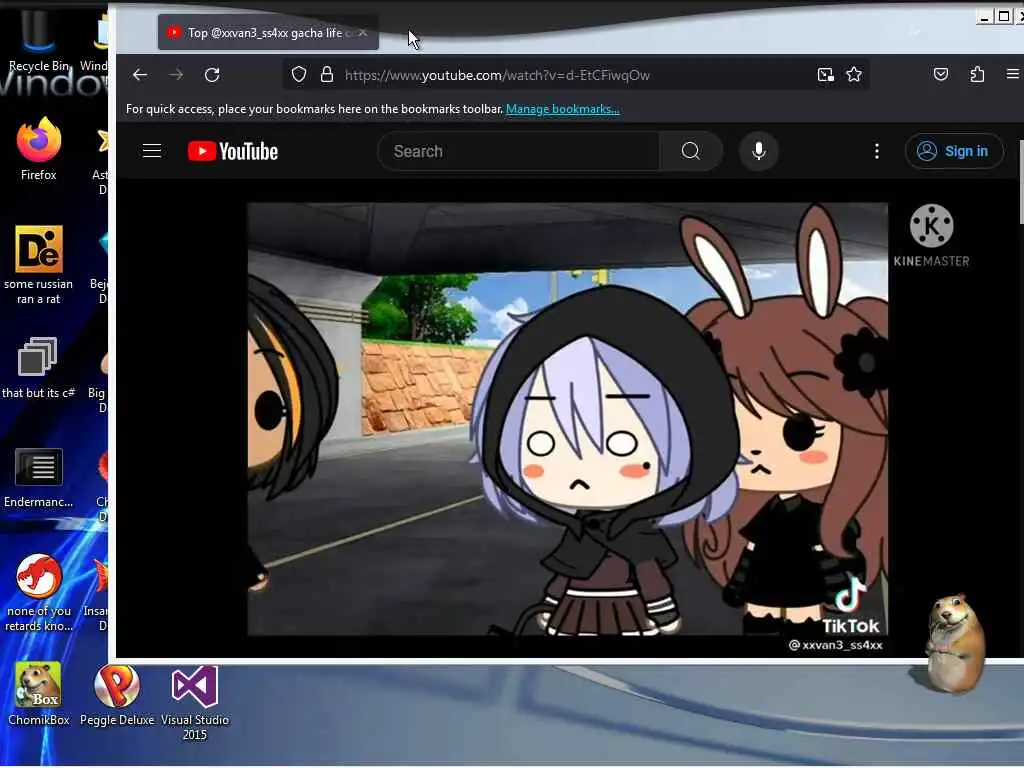This screenshot has width=1024, height=768.
Task: Click the forward navigation arrow
Action: point(176,75)
